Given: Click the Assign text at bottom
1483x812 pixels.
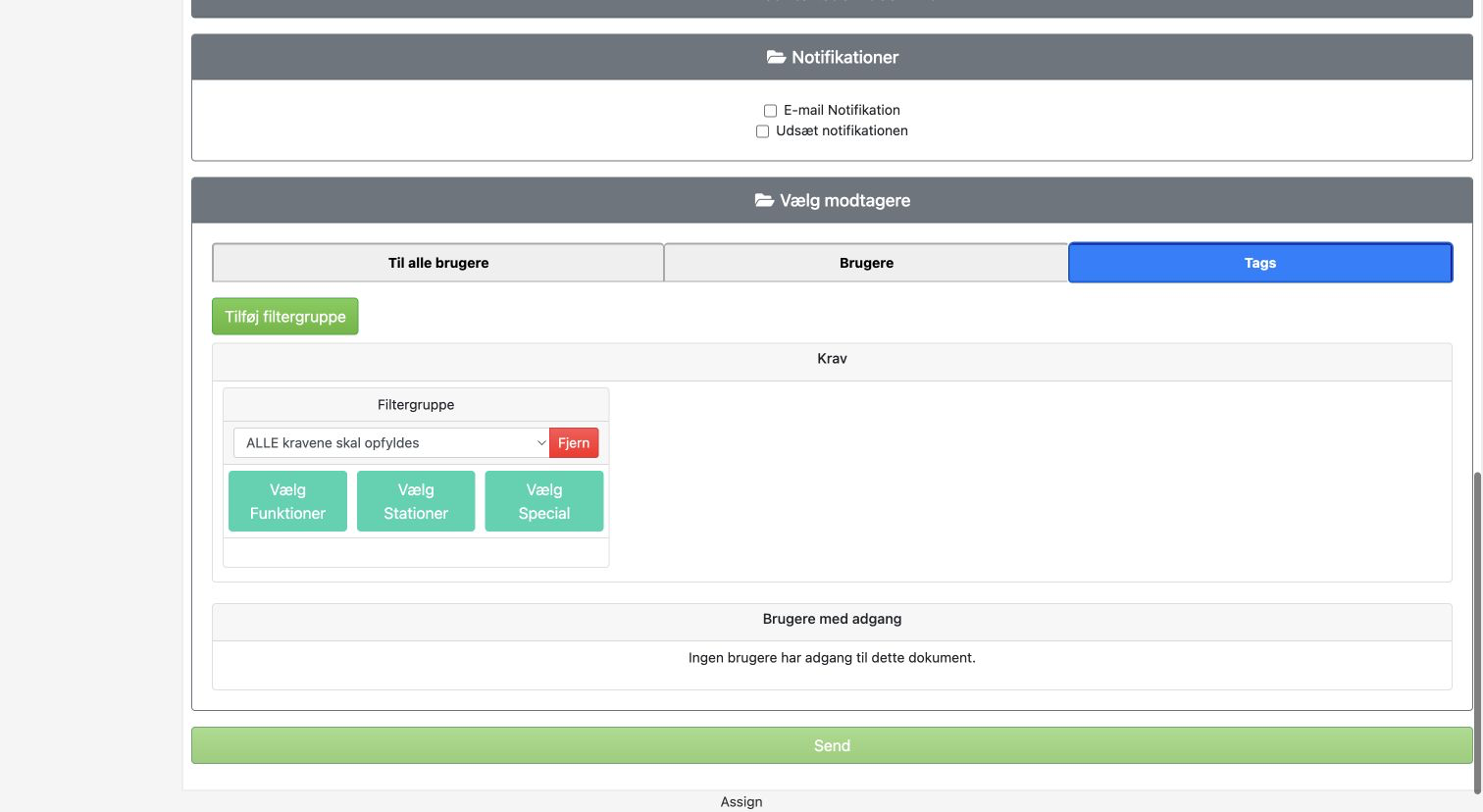Looking at the screenshot, I should [741, 802].
